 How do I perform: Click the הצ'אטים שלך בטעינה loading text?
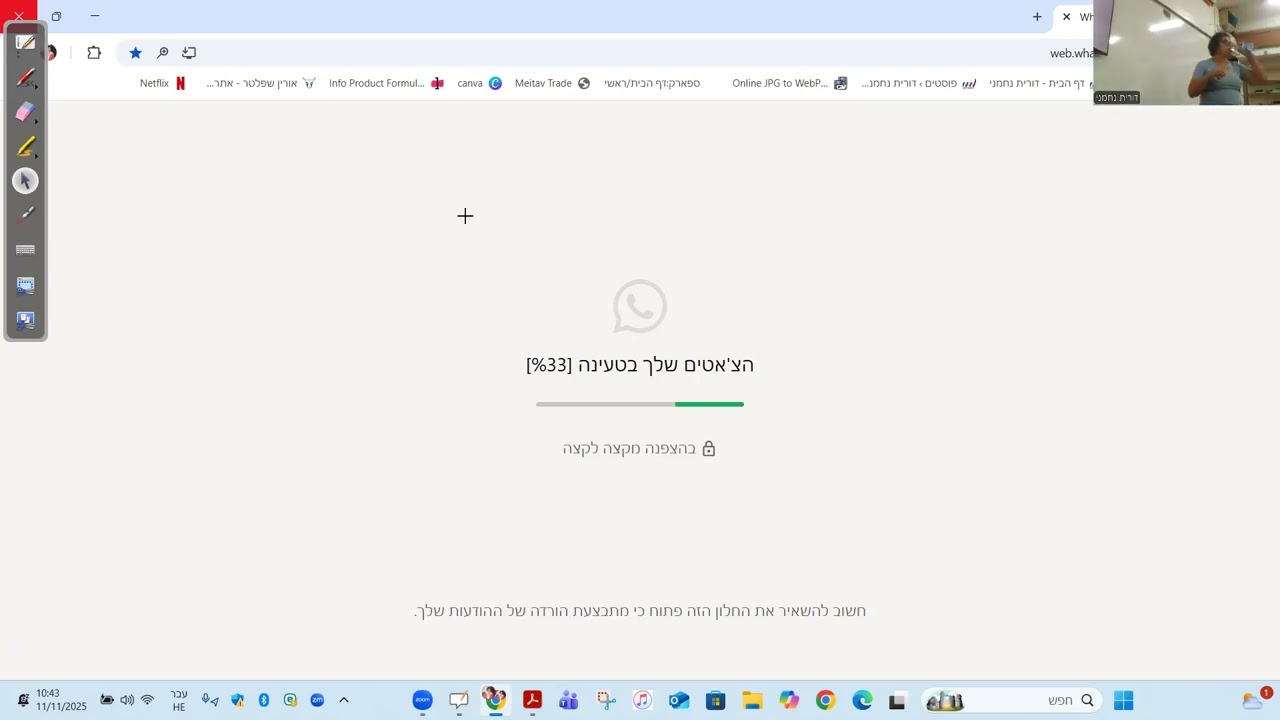click(640, 365)
